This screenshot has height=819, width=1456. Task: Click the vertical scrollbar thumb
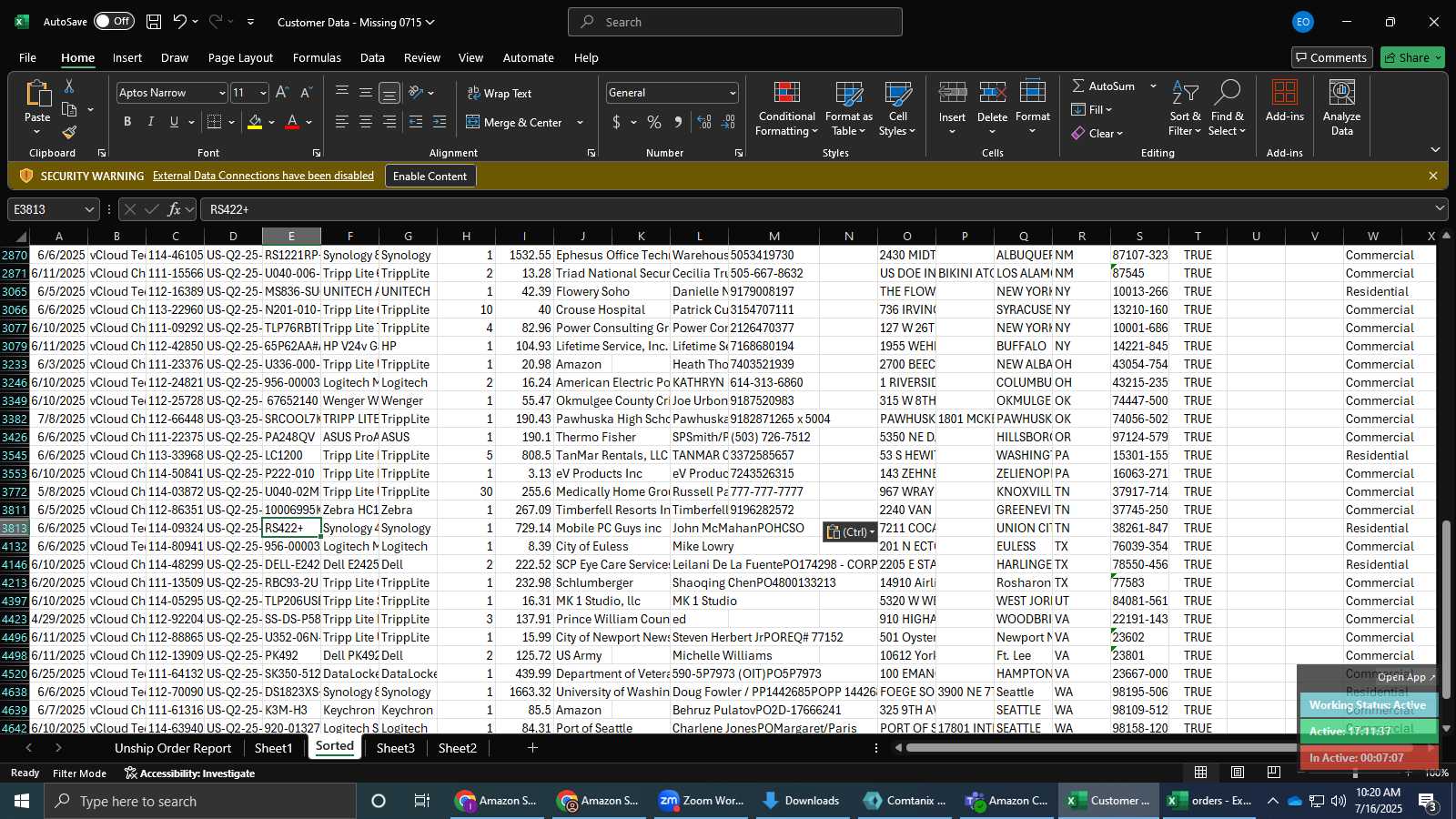(x=1446, y=612)
